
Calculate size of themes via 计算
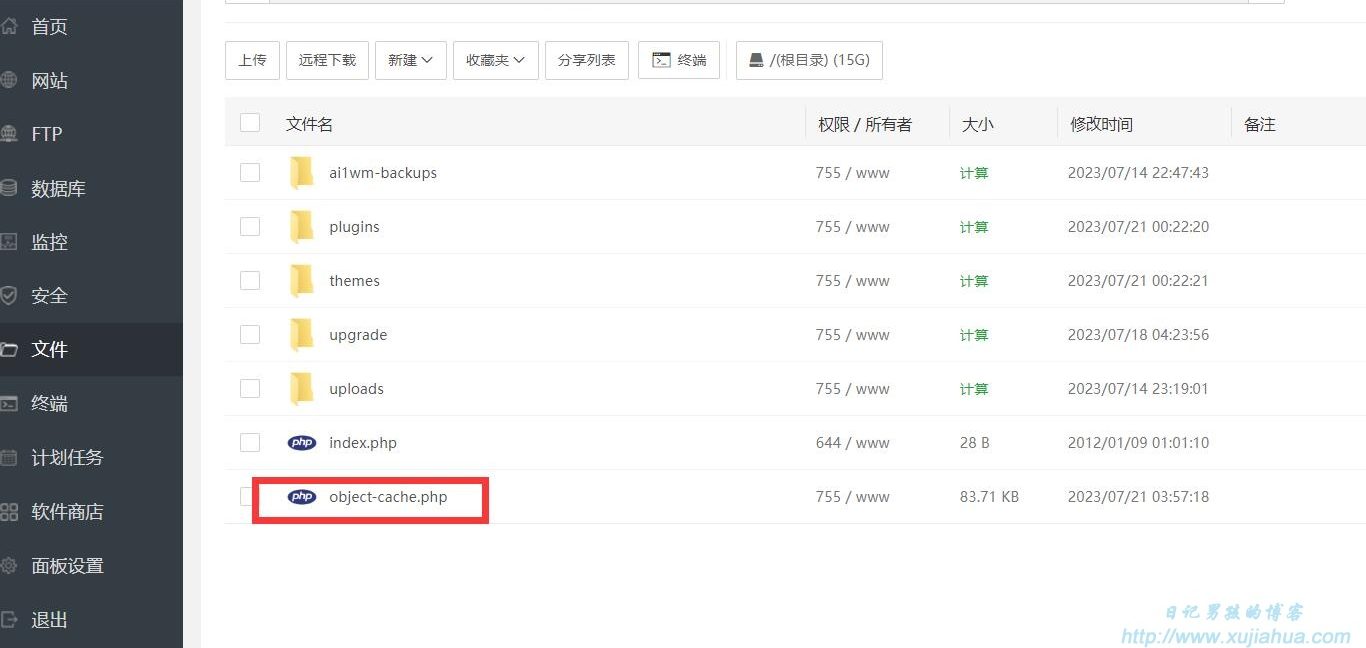pos(974,281)
